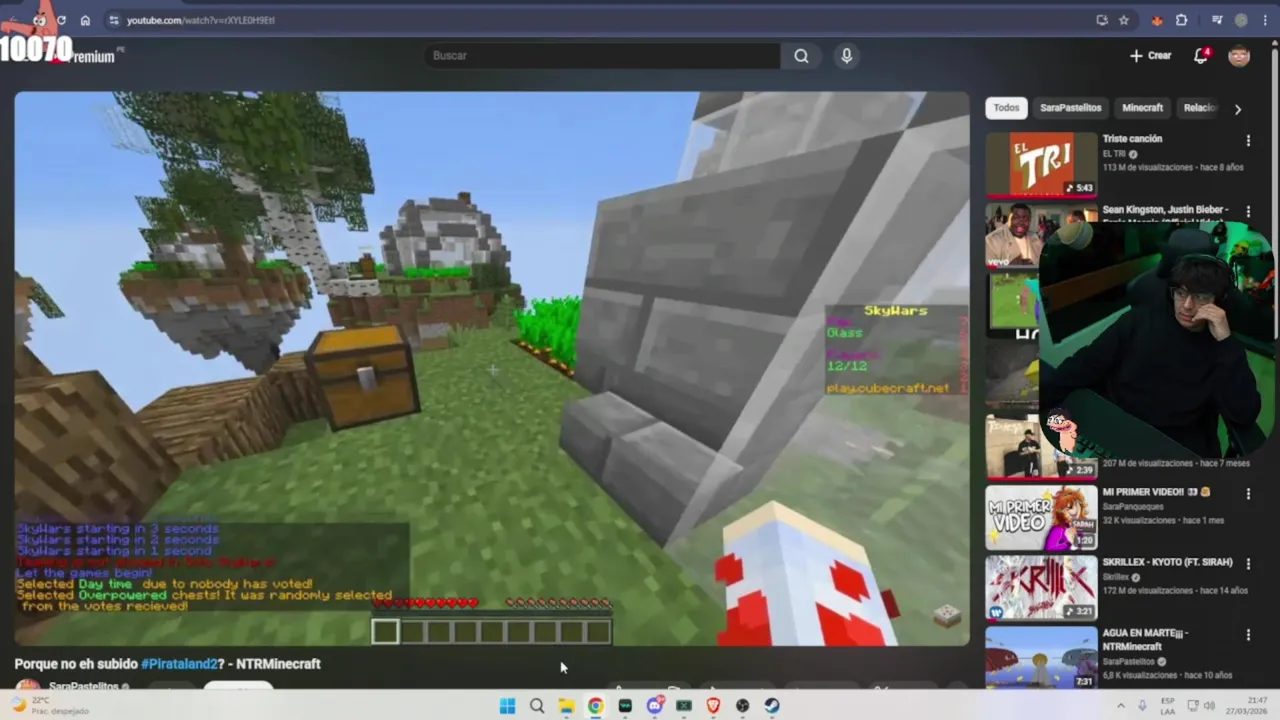This screenshot has height=720, width=1280.
Task: Open the ESP LAA language switcher
Action: pyautogui.click(x=1168, y=706)
